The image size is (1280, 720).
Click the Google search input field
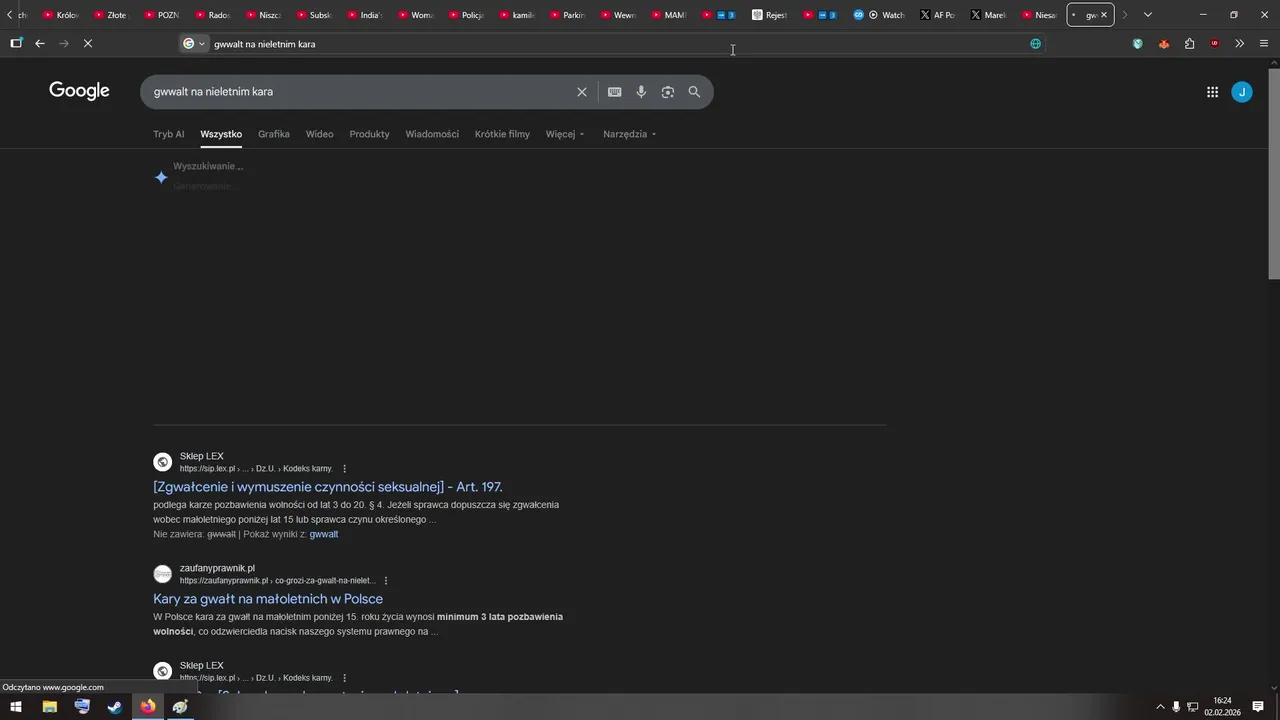click(360, 92)
